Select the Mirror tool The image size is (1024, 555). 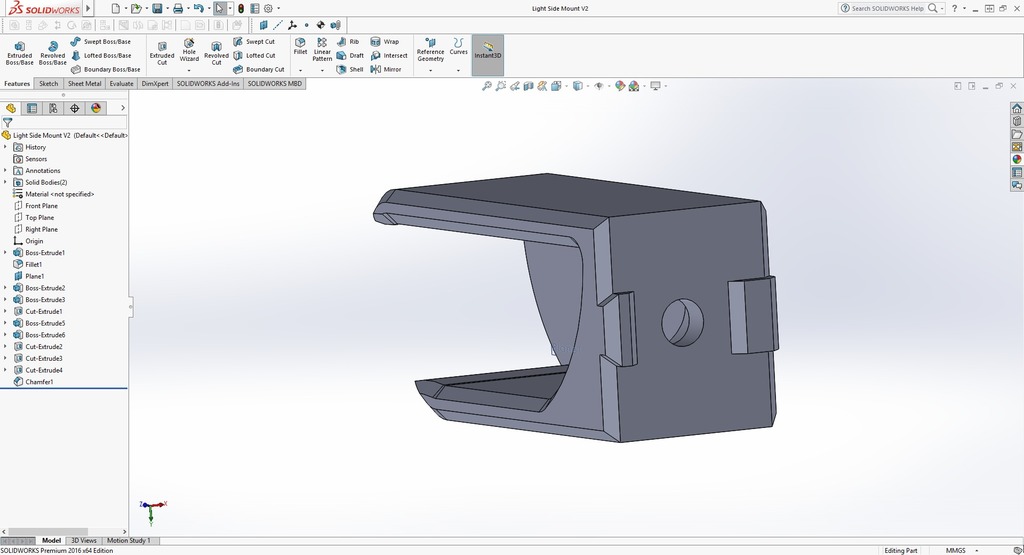[386, 69]
